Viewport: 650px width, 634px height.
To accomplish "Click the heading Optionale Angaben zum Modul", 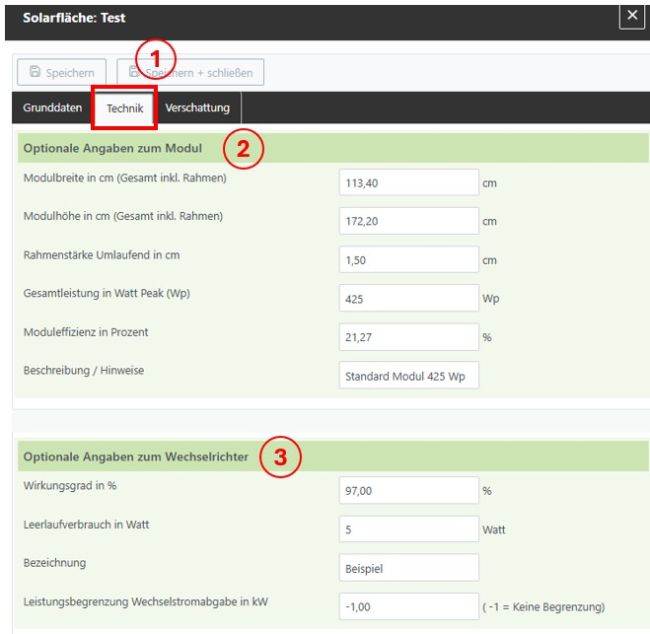I will click(112, 148).
